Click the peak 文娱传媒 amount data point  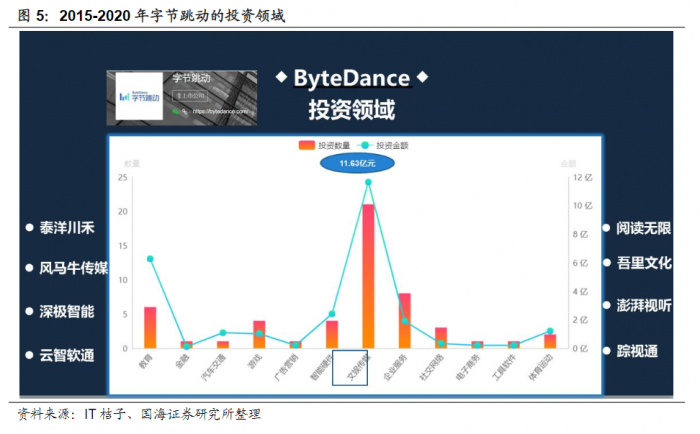tap(368, 182)
